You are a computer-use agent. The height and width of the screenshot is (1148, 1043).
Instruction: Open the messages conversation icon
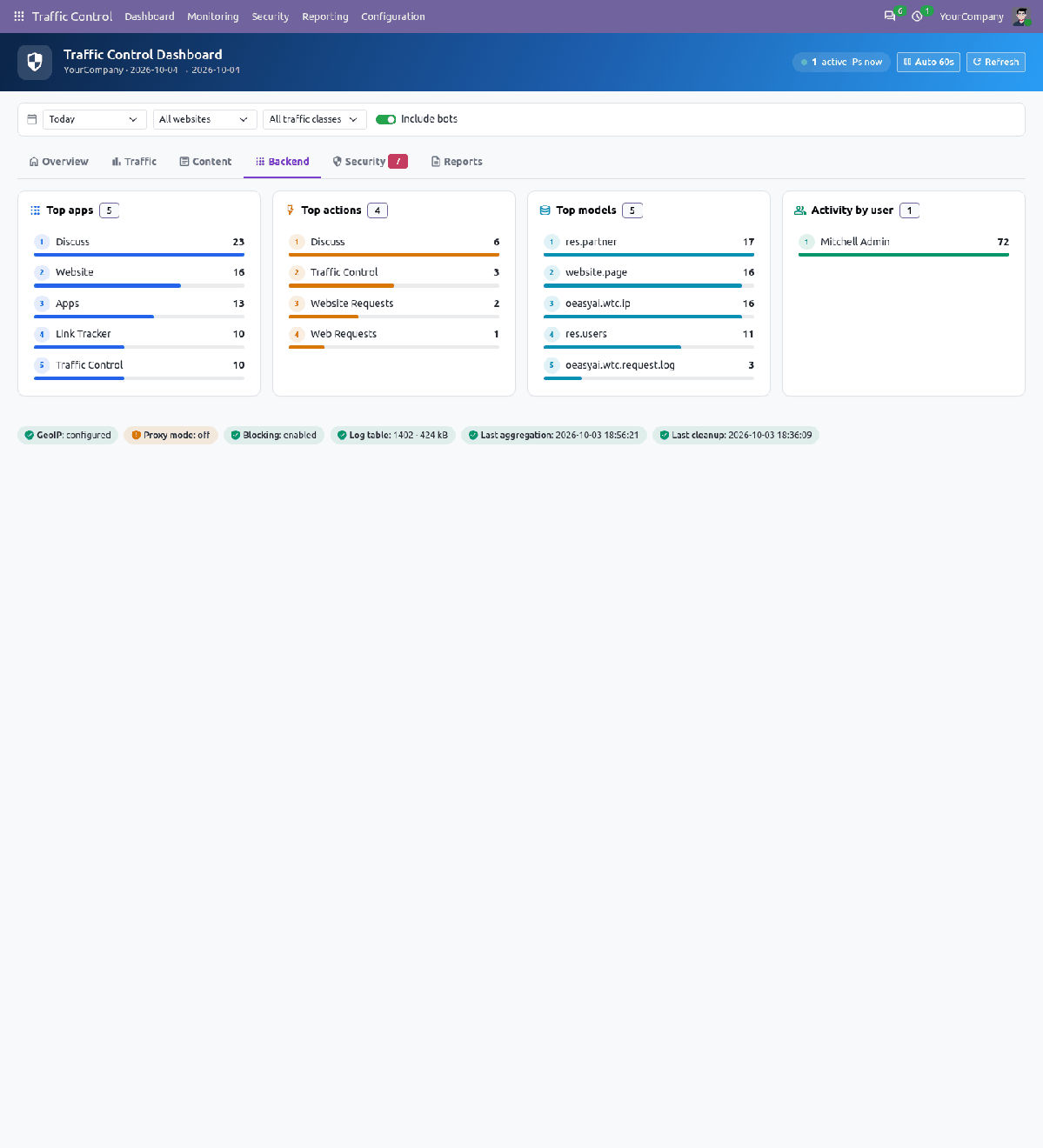(890, 17)
